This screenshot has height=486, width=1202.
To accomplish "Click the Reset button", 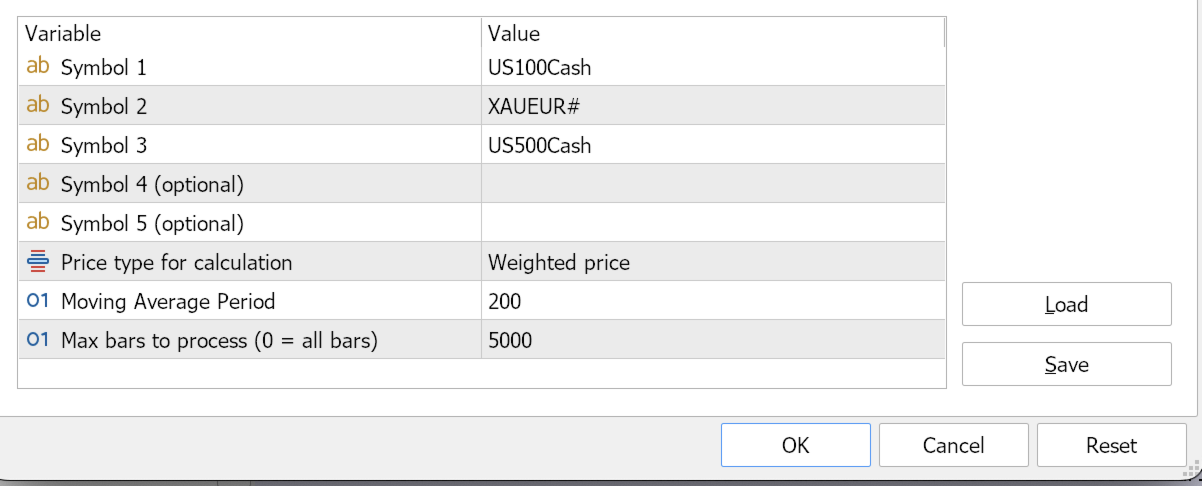I will (x=1111, y=445).
